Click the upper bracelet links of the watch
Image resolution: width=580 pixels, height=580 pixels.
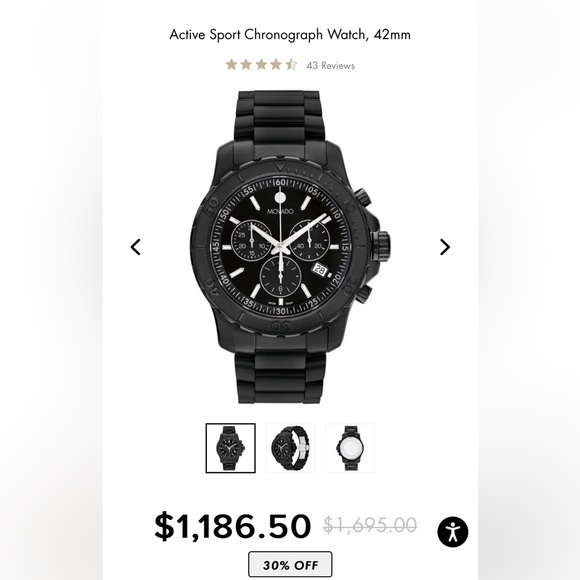coord(280,117)
